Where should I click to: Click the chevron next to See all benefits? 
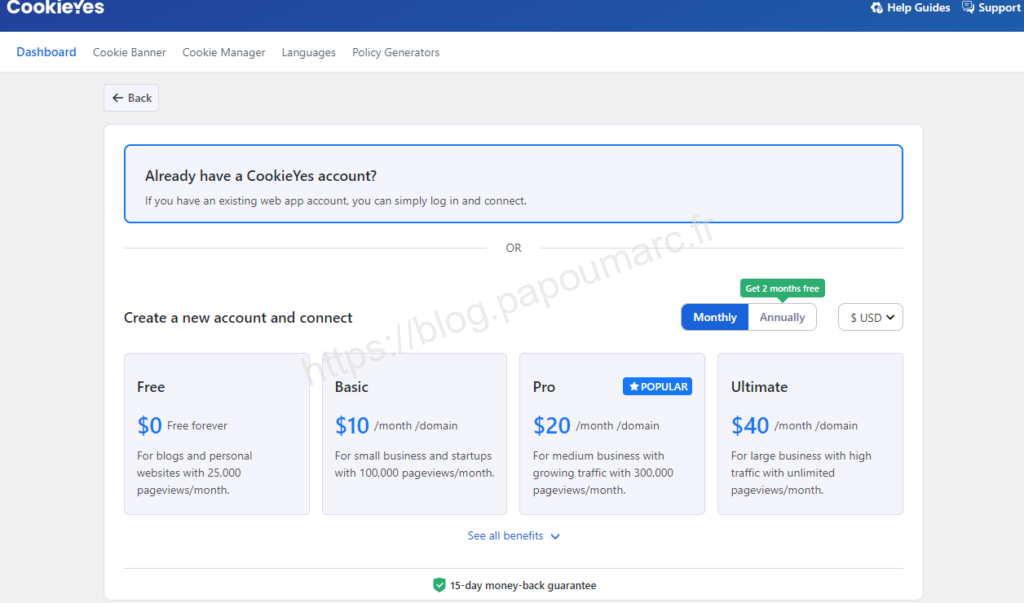tap(555, 537)
